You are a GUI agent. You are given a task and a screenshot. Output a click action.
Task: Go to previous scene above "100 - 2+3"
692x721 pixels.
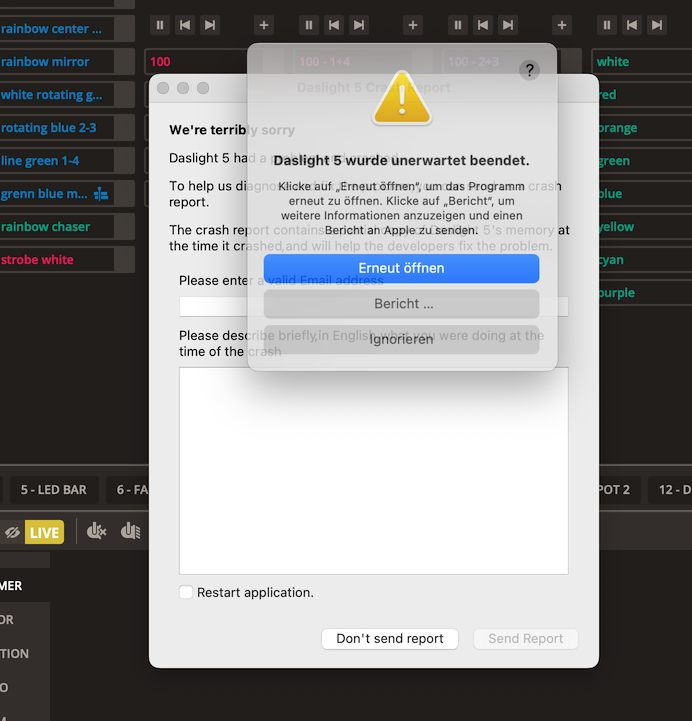click(x=483, y=25)
